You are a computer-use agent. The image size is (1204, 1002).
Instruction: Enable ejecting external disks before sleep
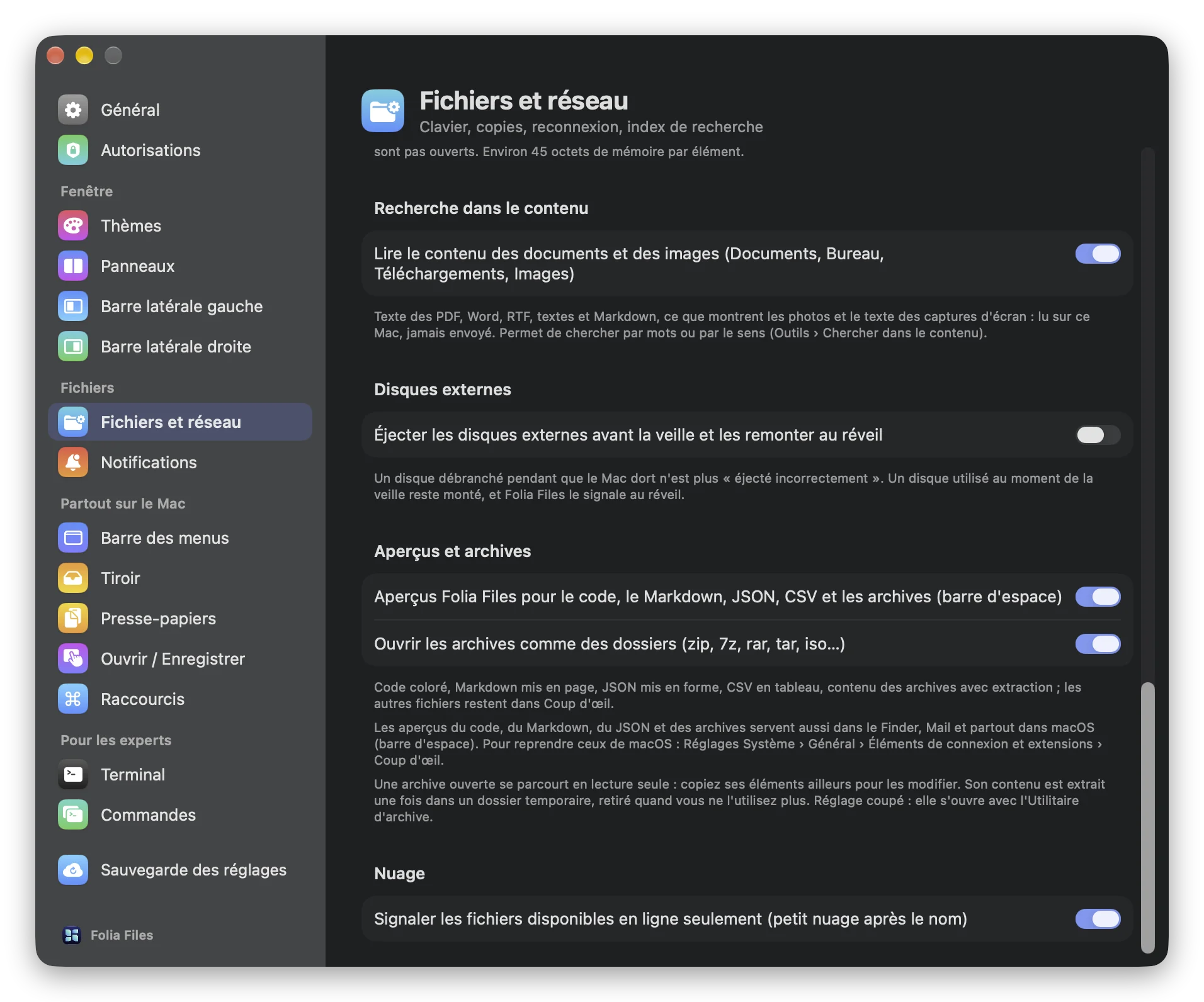coord(1098,435)
